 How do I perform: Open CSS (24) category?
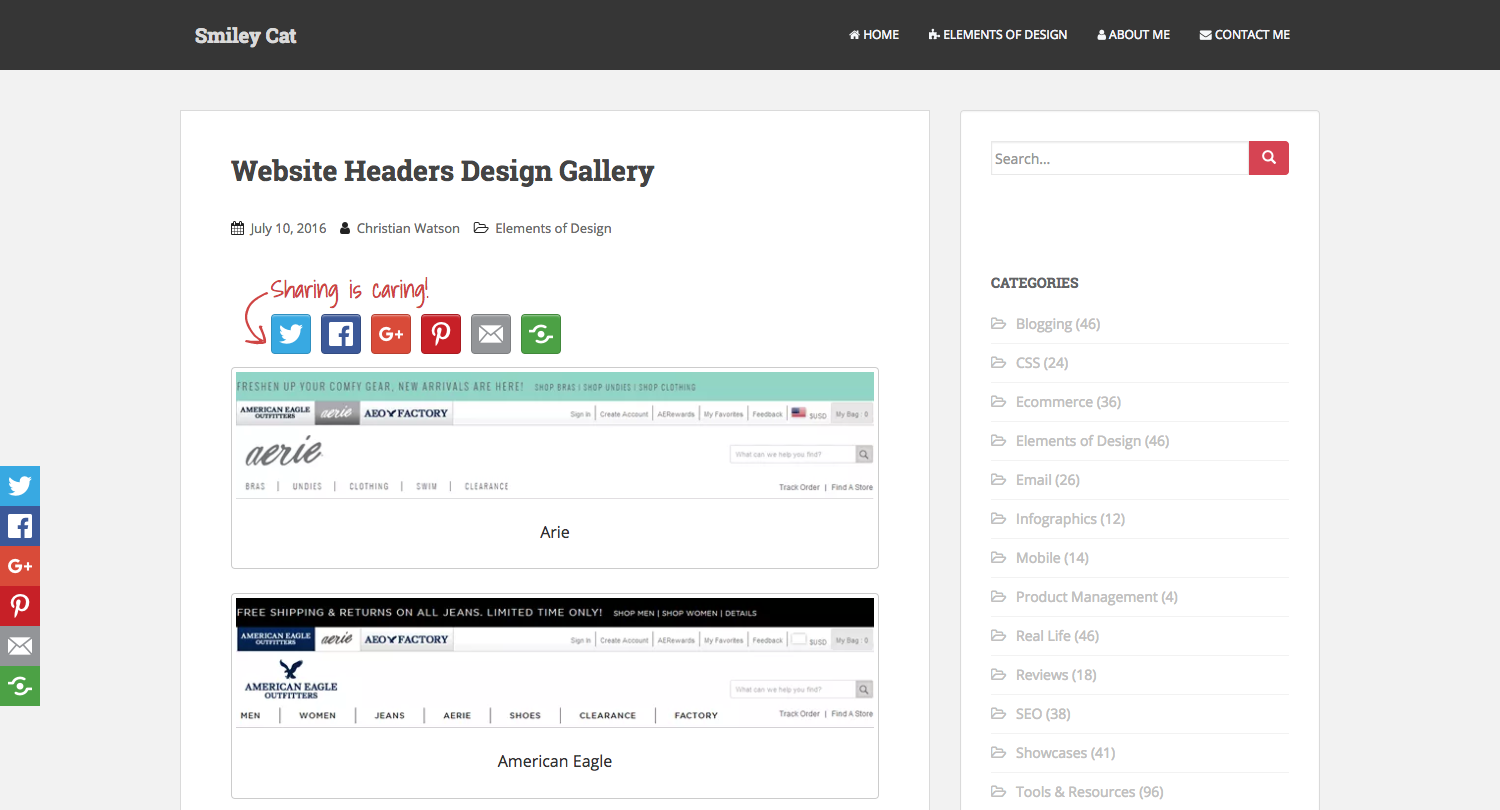pyautogui.click(x=1042, y=363)
